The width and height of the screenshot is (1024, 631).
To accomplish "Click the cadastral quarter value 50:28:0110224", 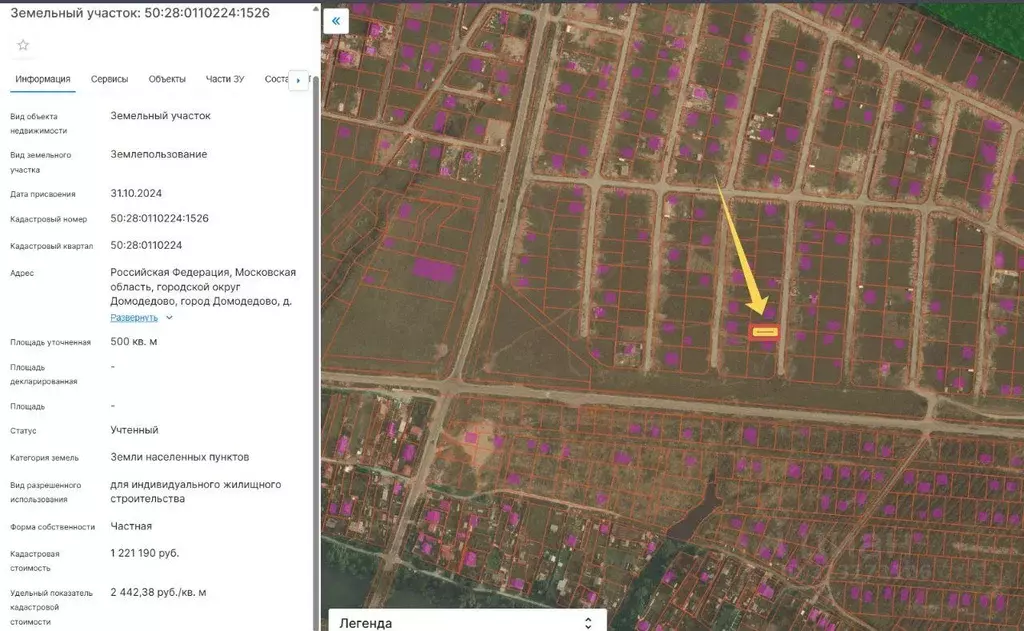I will pyautogui.click(x=146, y=245).
